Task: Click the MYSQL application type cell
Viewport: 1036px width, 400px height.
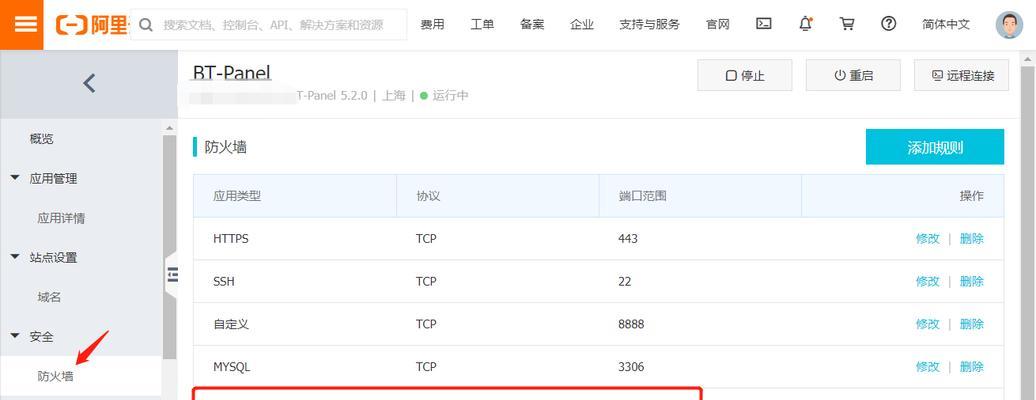Action: point(232,367)
